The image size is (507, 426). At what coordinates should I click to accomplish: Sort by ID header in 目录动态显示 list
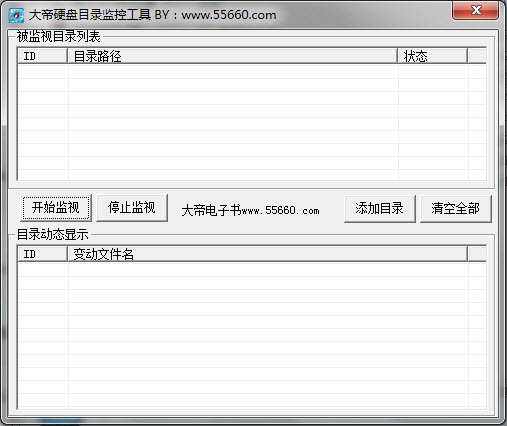click(42, 254)
